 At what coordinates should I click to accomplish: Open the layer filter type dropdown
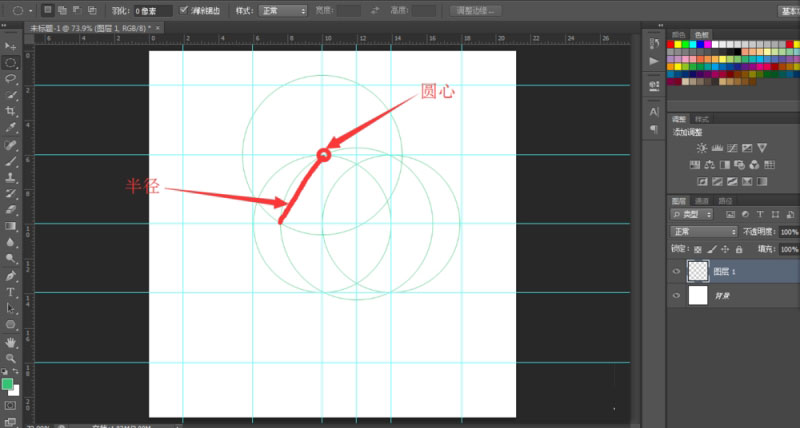pyautogui.click(x=691, y=215)
